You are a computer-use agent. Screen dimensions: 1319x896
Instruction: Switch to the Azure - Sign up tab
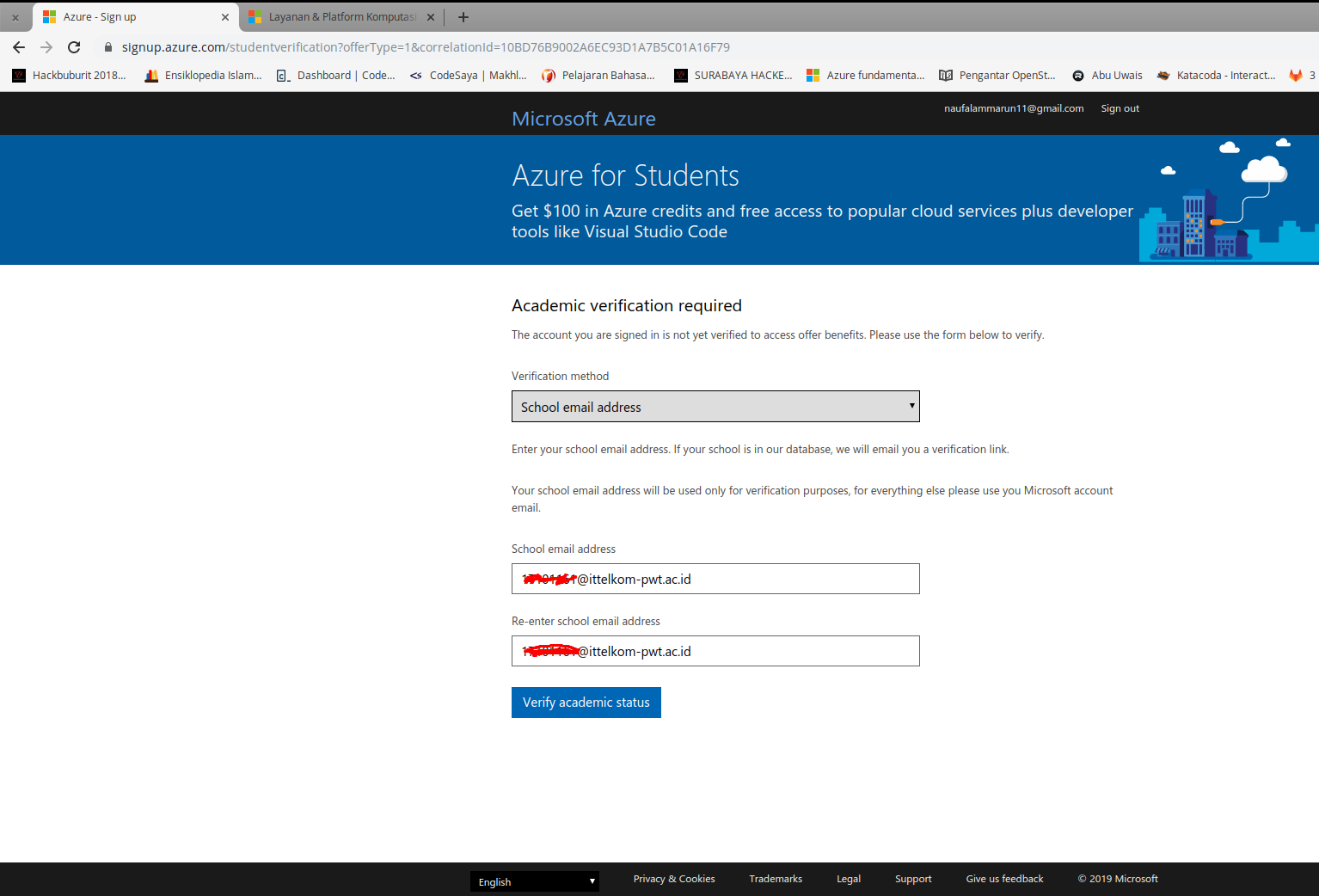point(135,17)
